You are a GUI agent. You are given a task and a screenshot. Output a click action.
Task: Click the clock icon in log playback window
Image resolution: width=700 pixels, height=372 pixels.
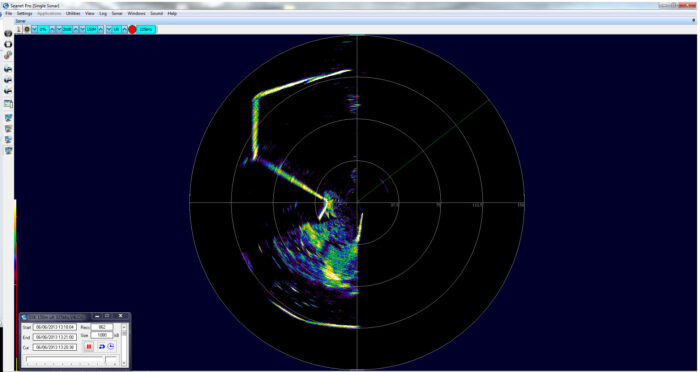pyautogui.click(x=111, y=347)
